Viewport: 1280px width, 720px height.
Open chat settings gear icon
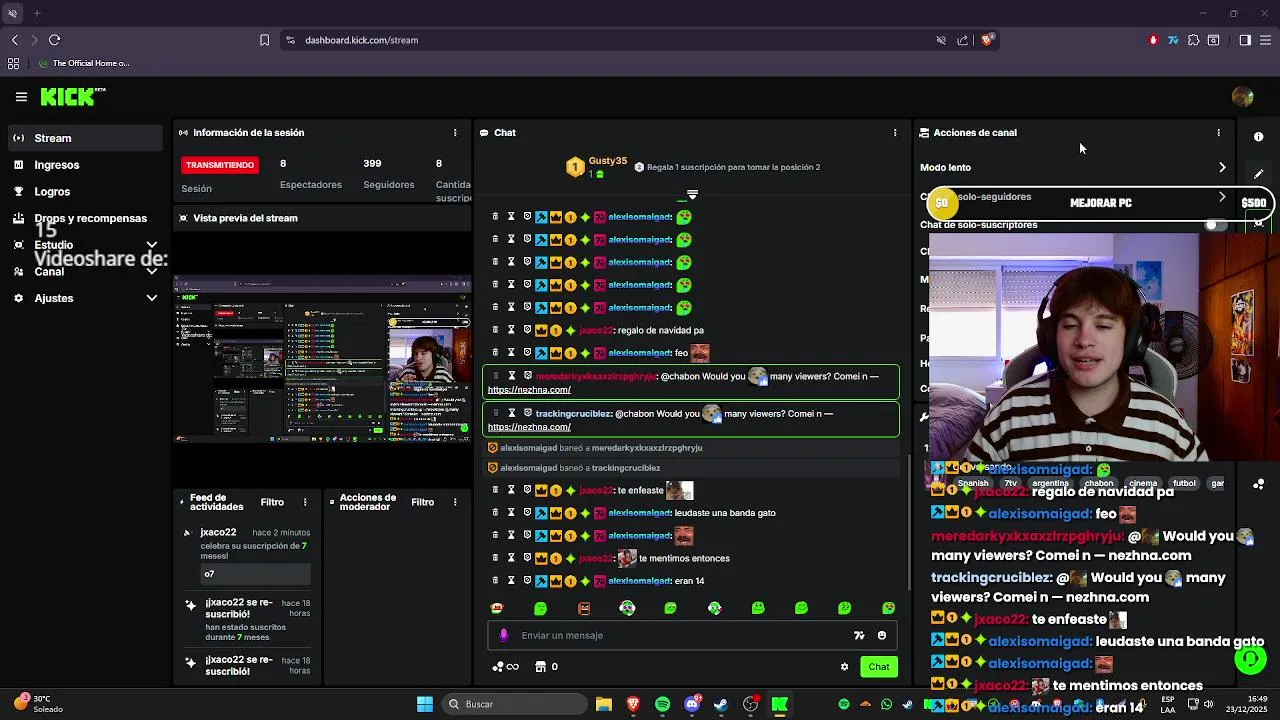tap(844, 667)
